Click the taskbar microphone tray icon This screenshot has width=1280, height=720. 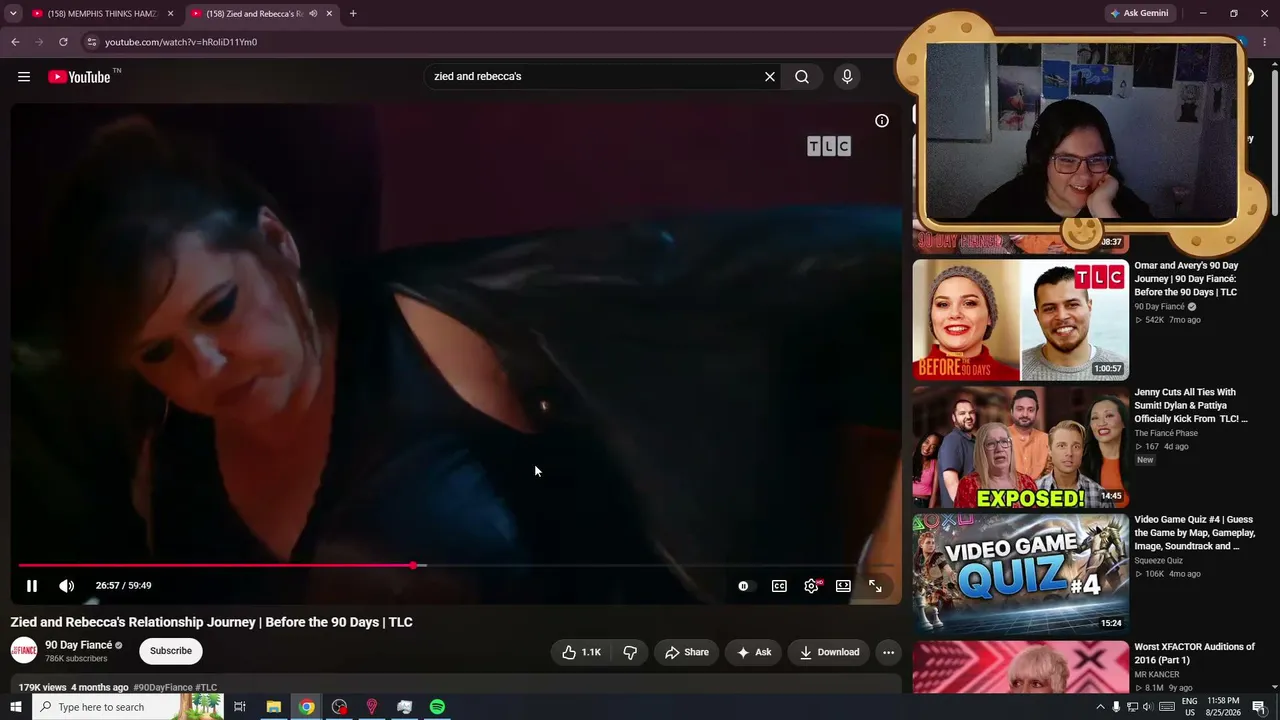coord(1116,707)
